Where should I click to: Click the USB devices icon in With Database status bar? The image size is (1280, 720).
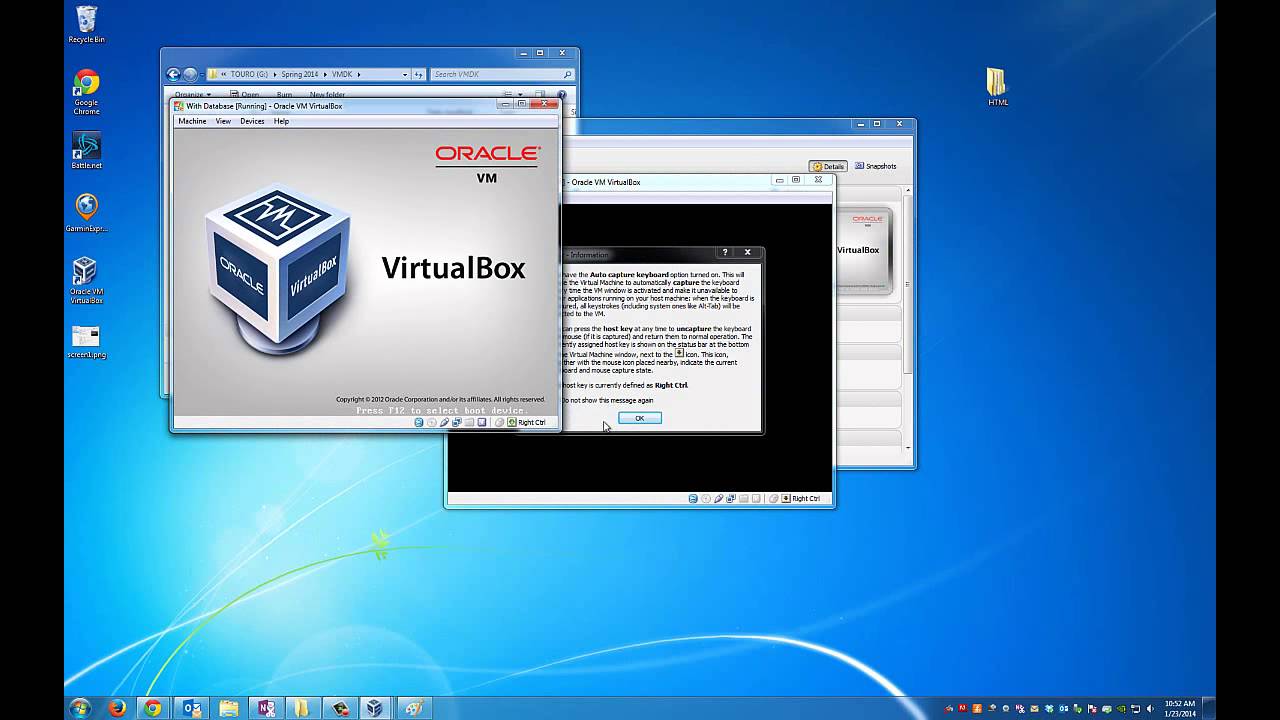[x=444, y=422]
